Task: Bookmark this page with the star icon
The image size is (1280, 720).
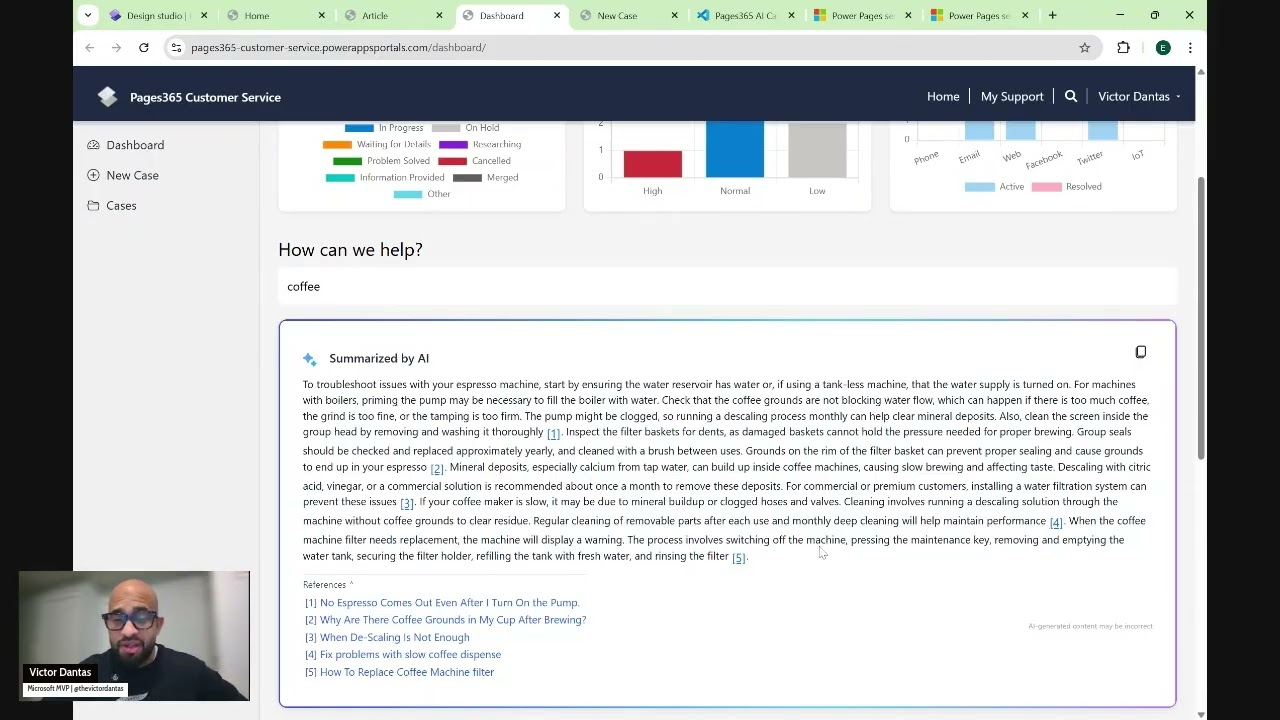Action: click(x=1084, y=48)
